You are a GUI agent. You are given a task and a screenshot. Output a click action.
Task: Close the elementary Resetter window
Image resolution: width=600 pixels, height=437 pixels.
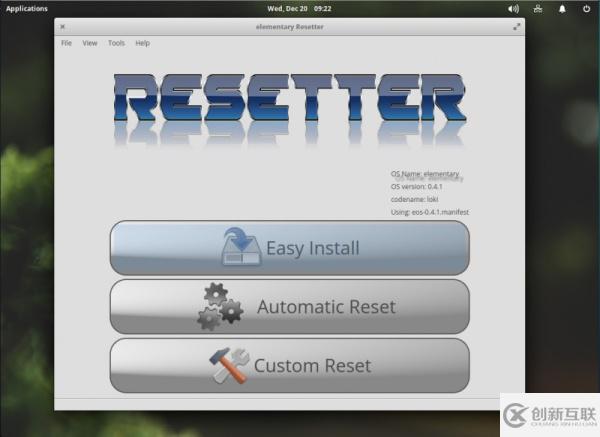[62, 26]
